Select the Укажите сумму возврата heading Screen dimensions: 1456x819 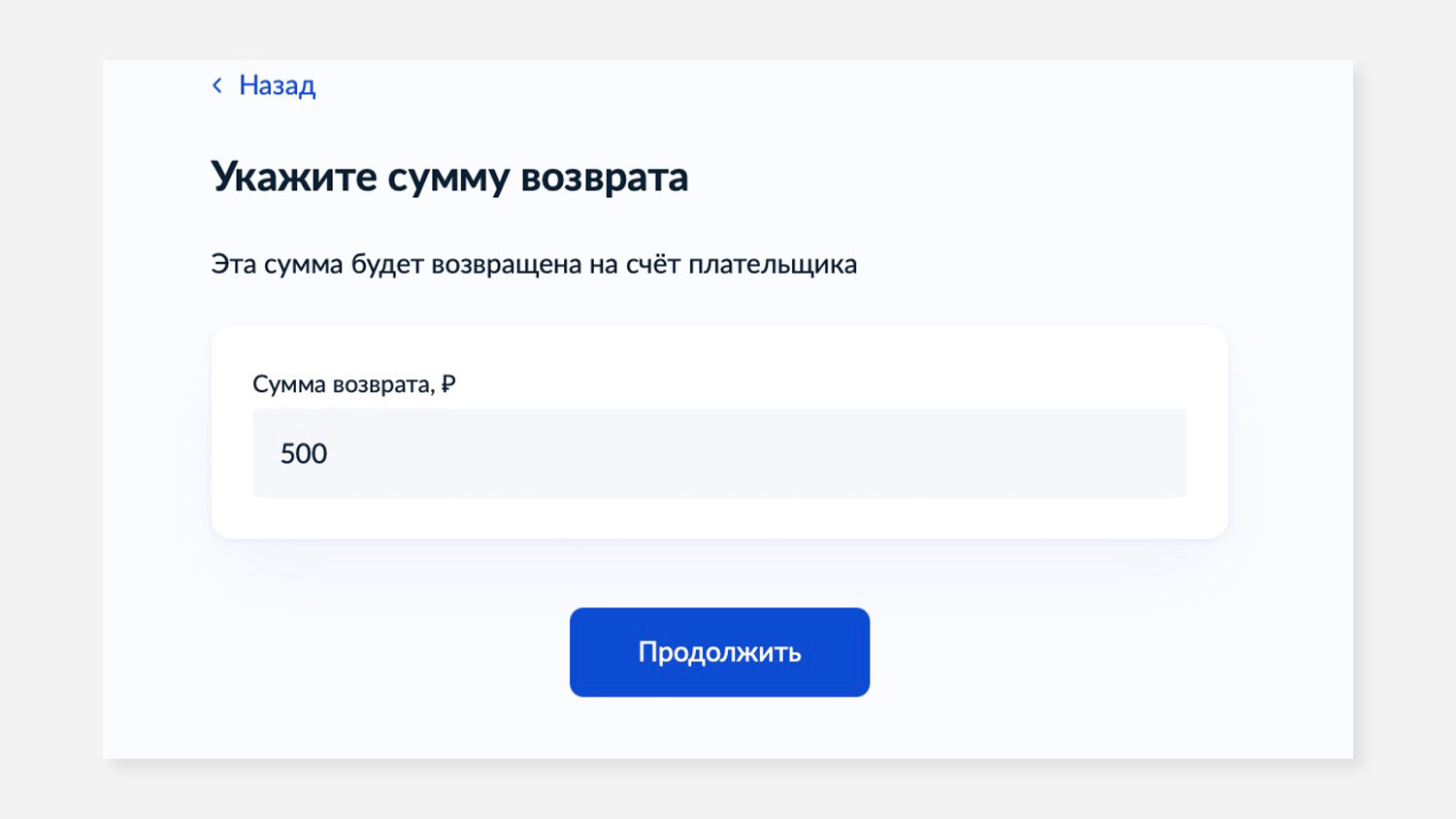pyautogui.click(x=449, y=178)
